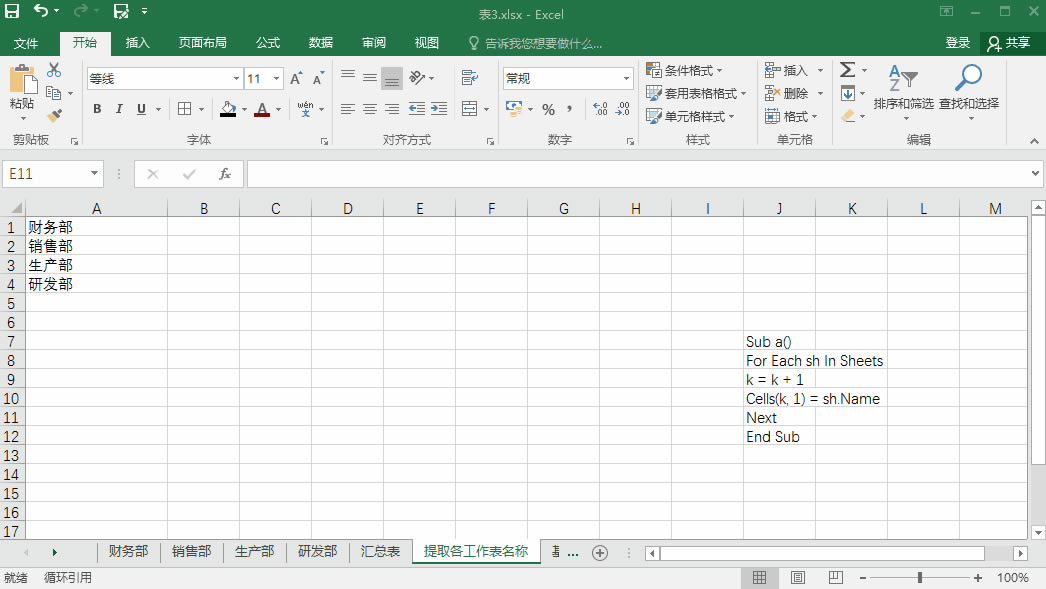Image resolution: width=1046 pixels, height=589 pixels.
Task: Open the font size 11 dropdown
Action: click(276, 79)
